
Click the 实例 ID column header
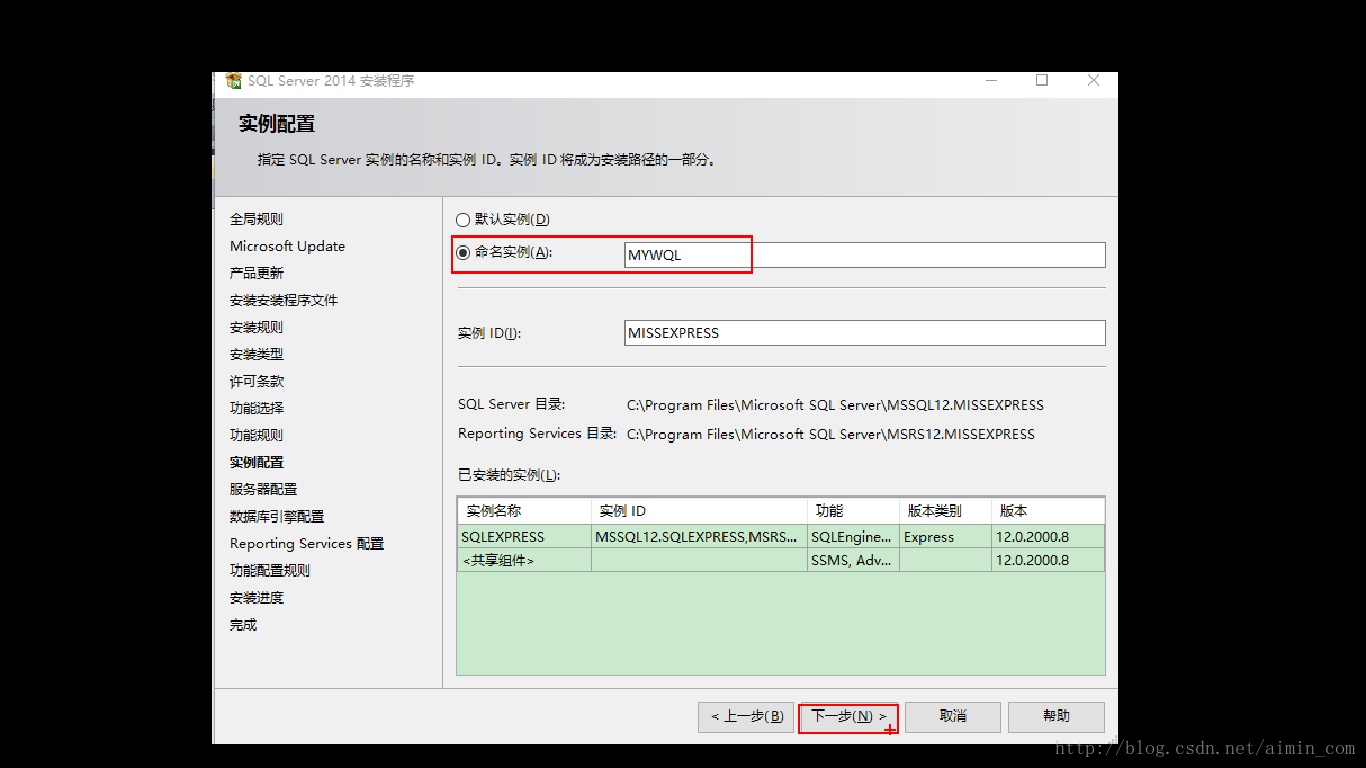pos(699,510)
